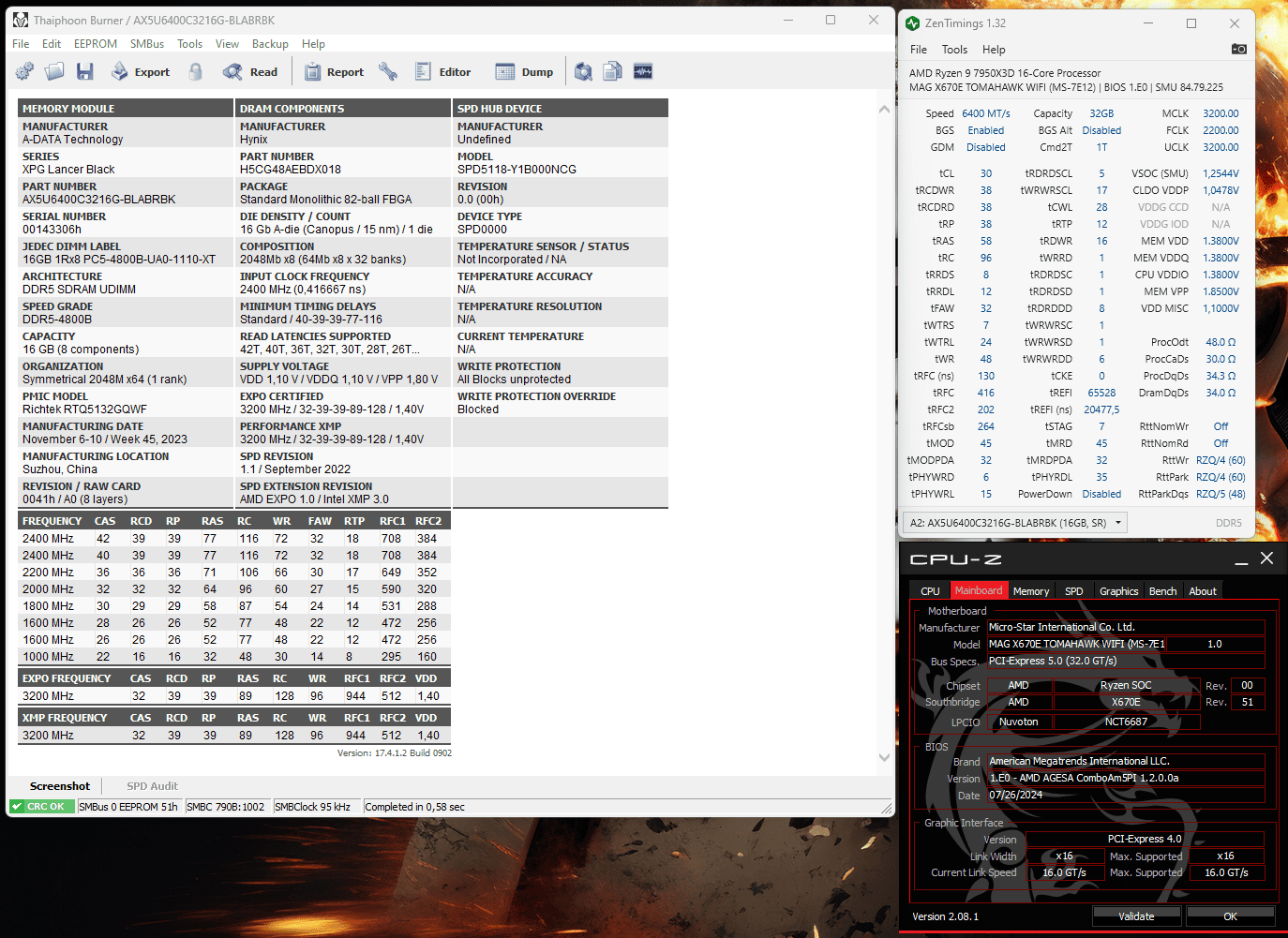Click the Dump toolbar button
Screen dimensions: 1288x938
524,71
